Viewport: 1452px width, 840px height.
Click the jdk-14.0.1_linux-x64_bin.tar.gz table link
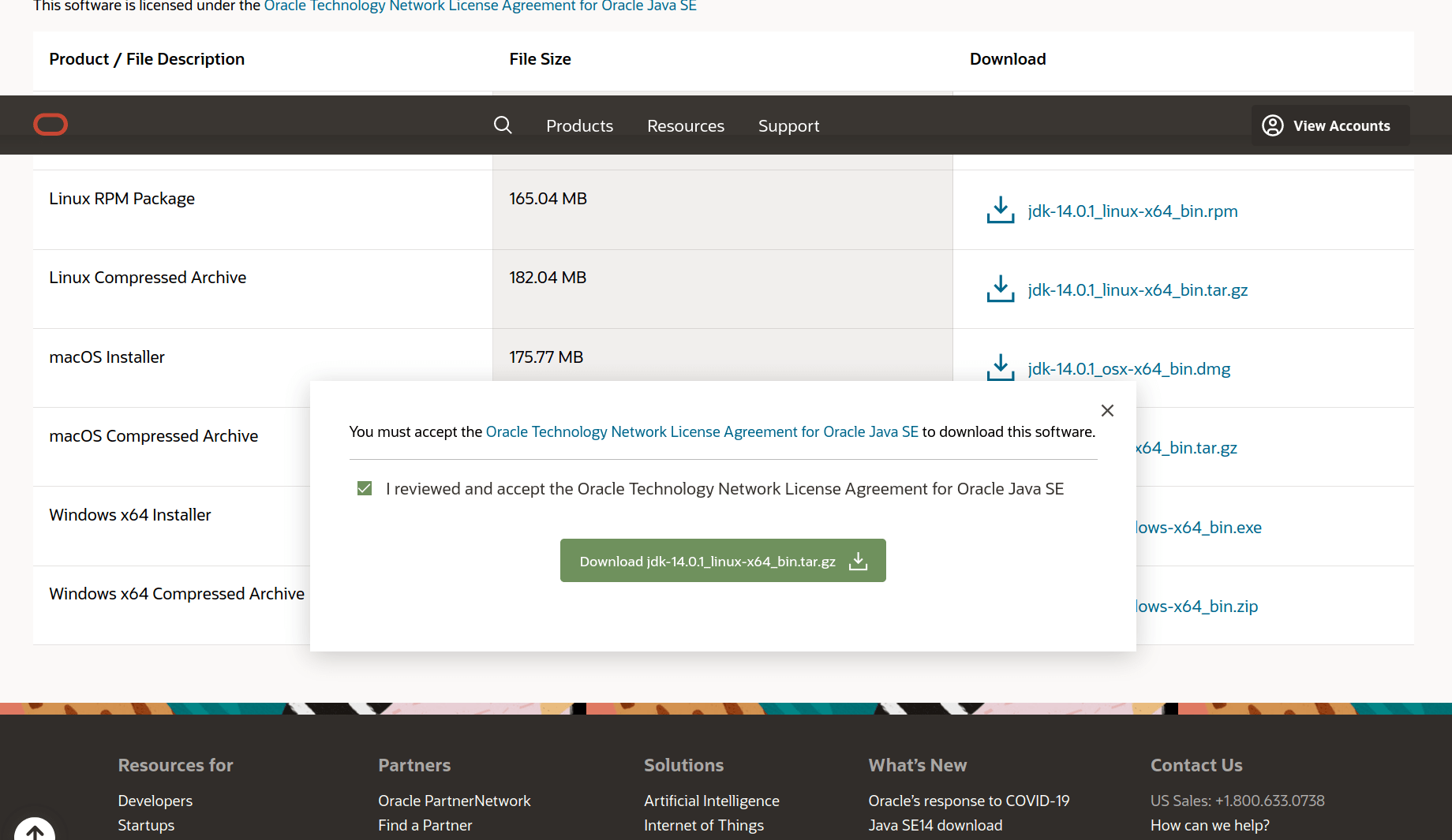point(1138,290)
